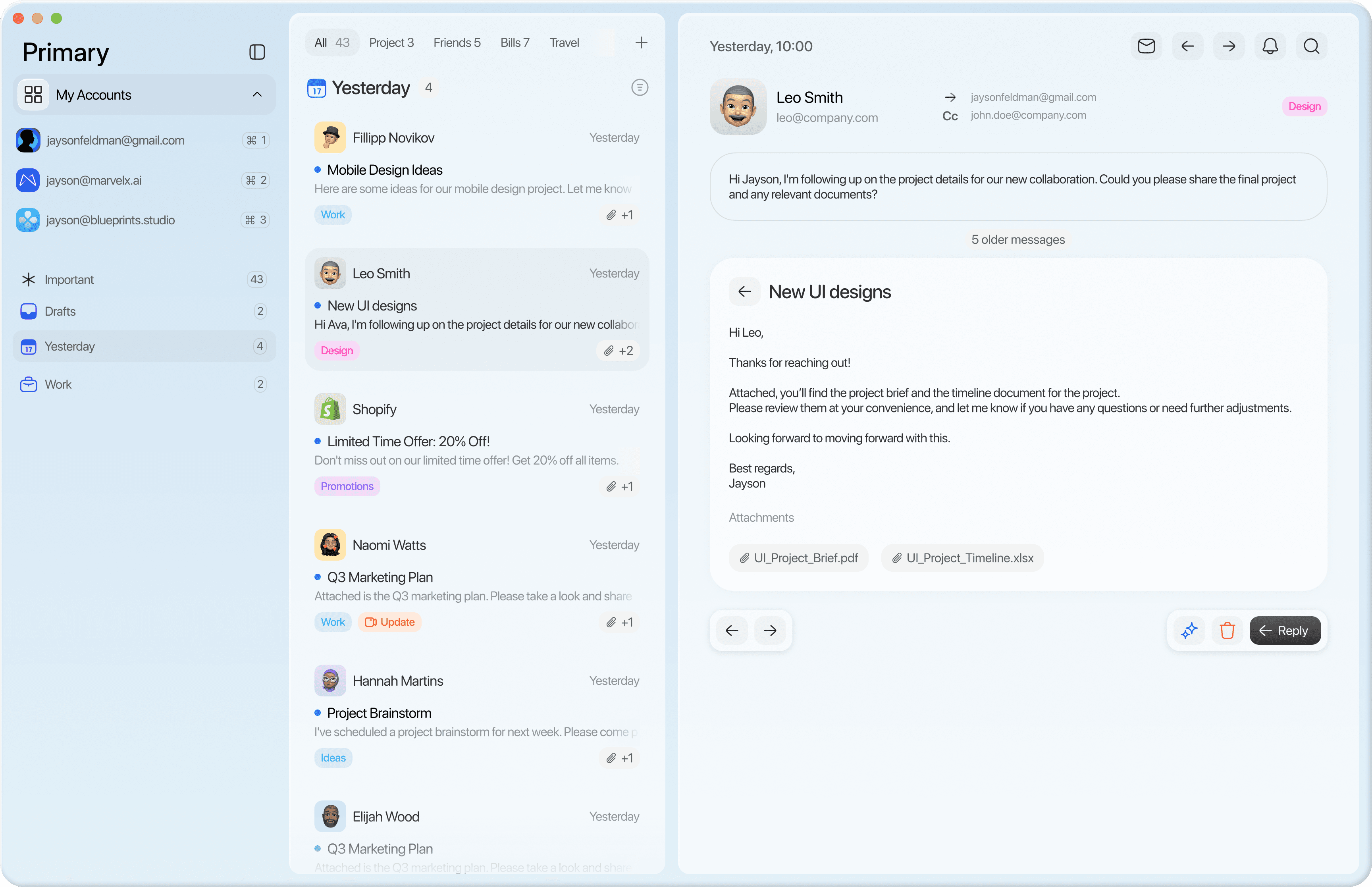Screen dimensions: 1372x887
Task: Click the search magnifier icon
Action: pyautogui.click(x=1311, y=46)
